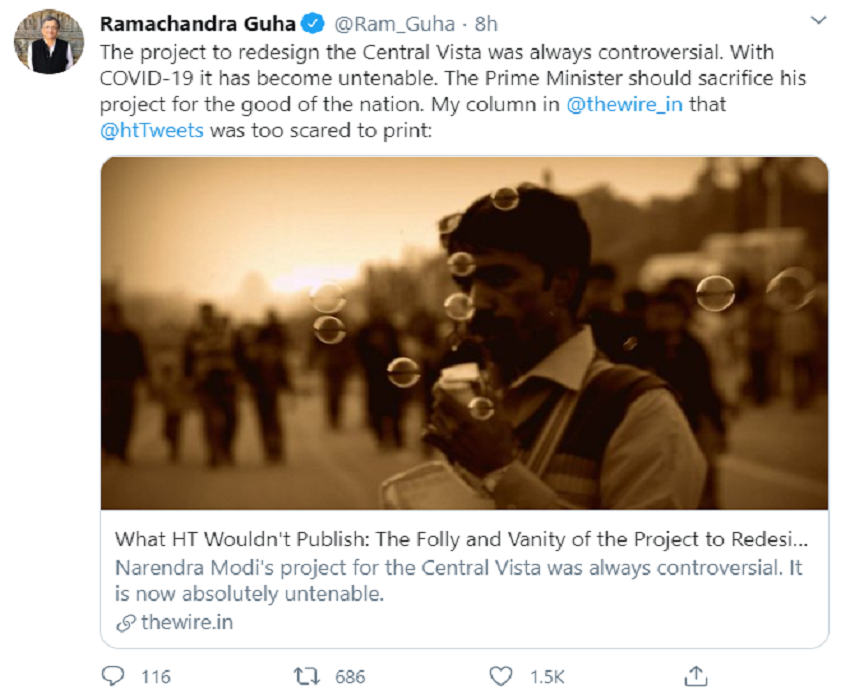Image resolution: width=850 pixels, height=700 pixels.
Task: Click the reply speech bubble icon
Action: click(x=113, y=676)
